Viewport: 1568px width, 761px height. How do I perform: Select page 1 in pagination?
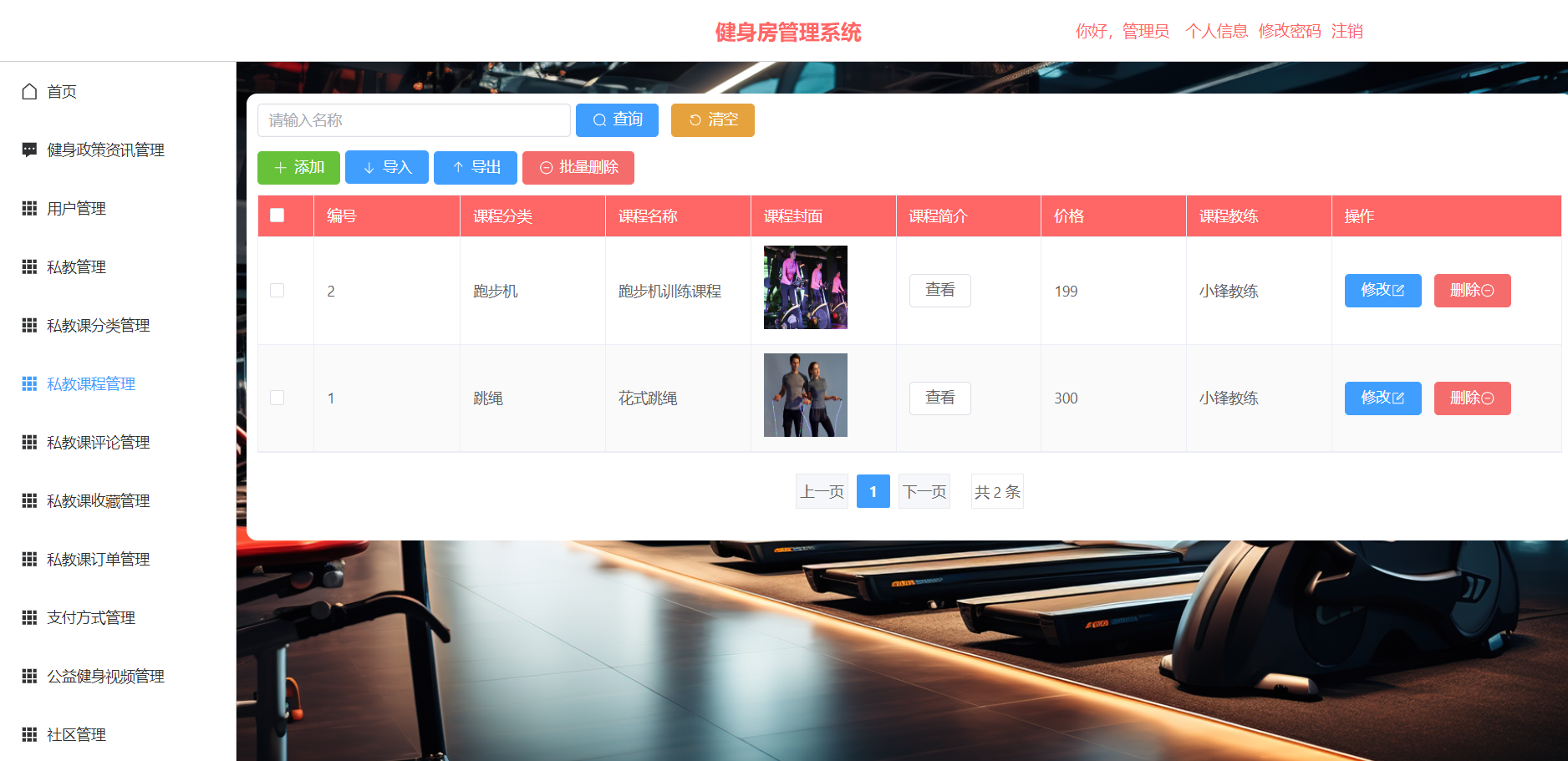pos(873,492)
